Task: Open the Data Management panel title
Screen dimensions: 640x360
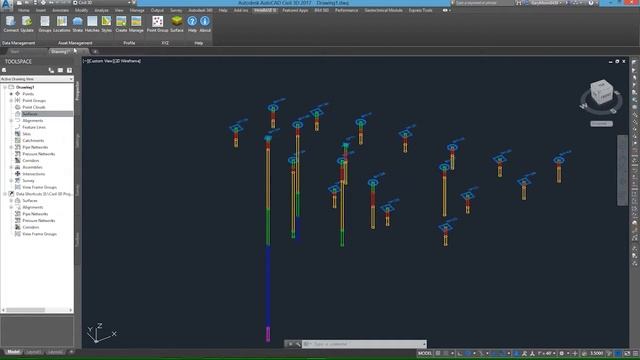Action: pyautogui.click(x=18, y=43)
